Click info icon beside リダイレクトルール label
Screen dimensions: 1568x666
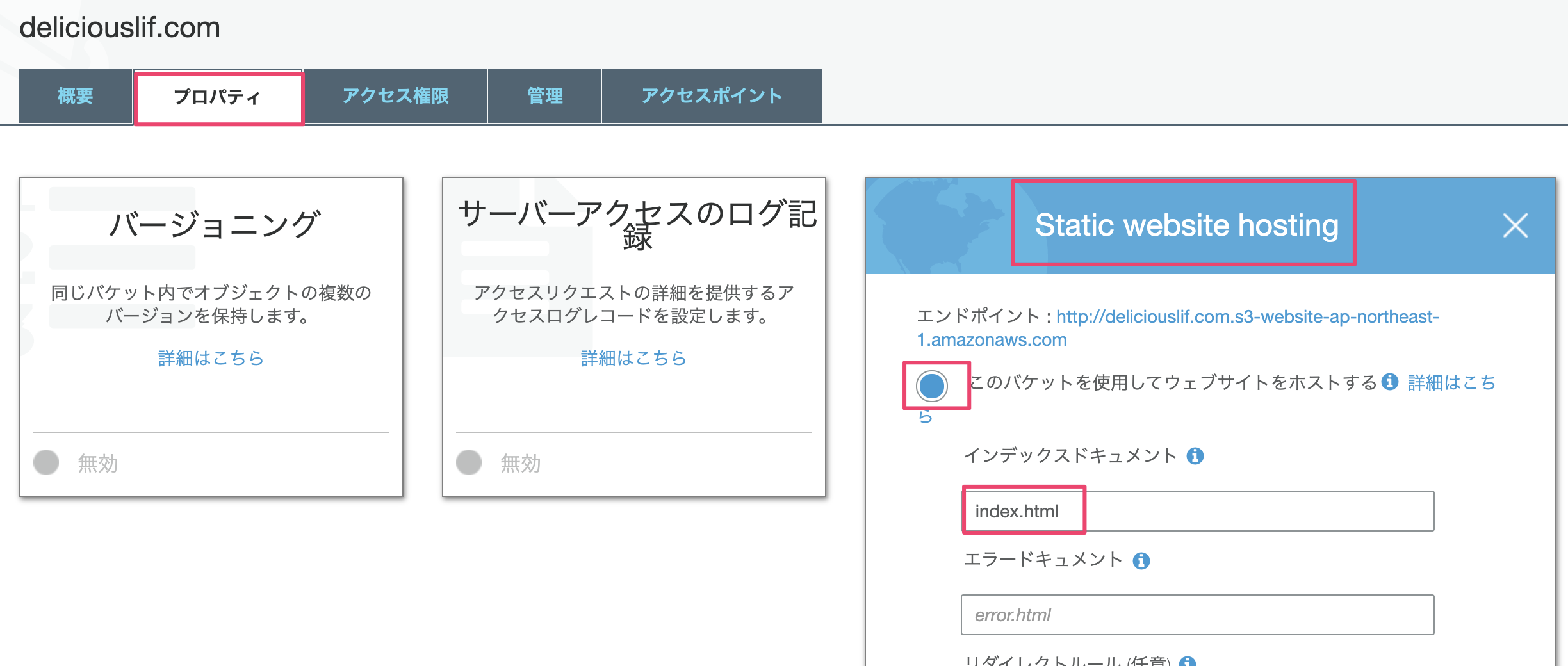pyautogui.click(x=1187, y=662)
